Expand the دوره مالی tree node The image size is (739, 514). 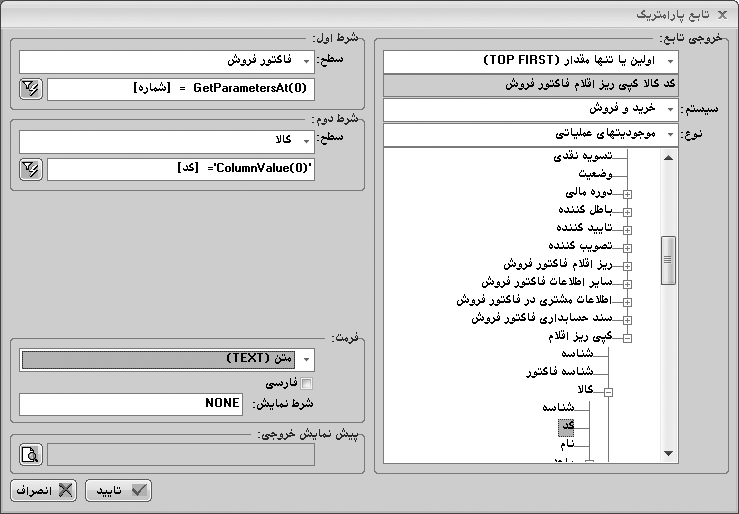click(x=627, y=194)
